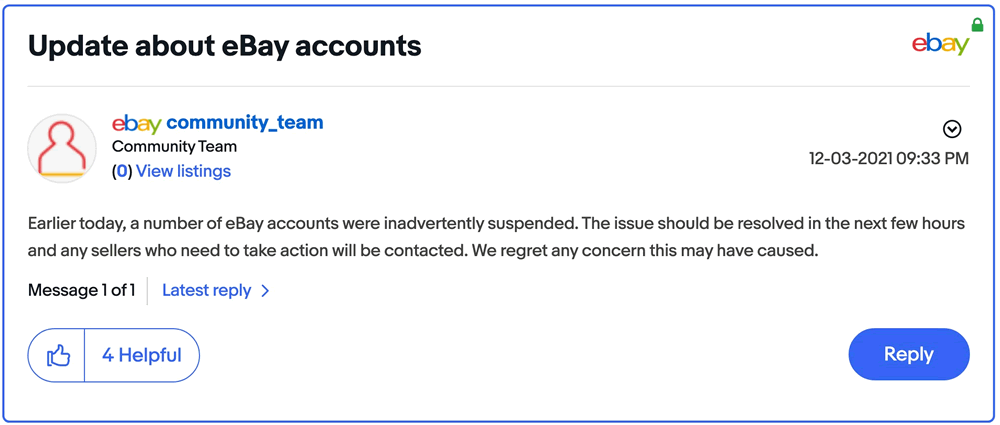Click the community_team avatar image
1000x425 pixels.
62,149
